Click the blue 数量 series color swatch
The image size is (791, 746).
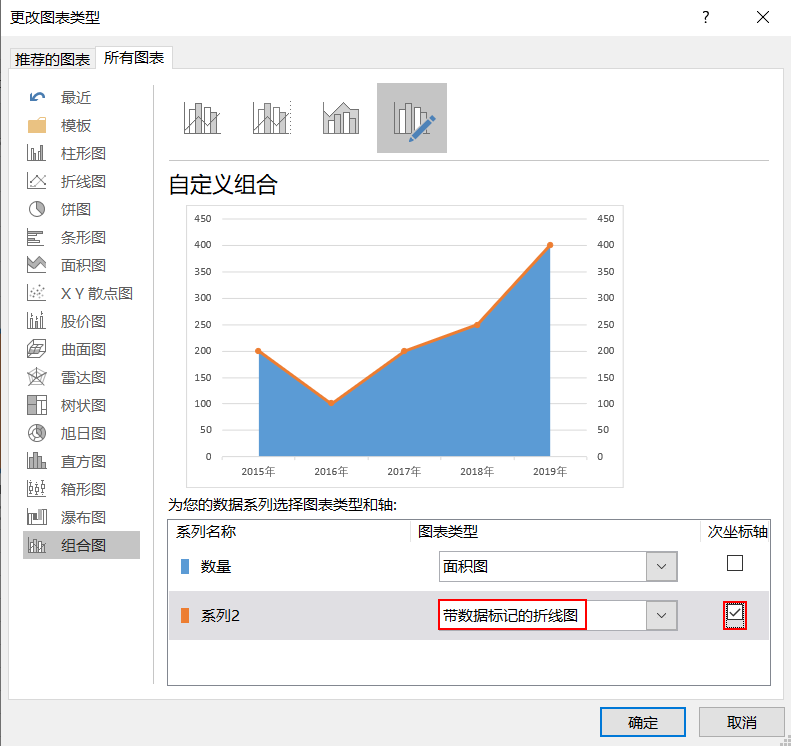(185, 566)
